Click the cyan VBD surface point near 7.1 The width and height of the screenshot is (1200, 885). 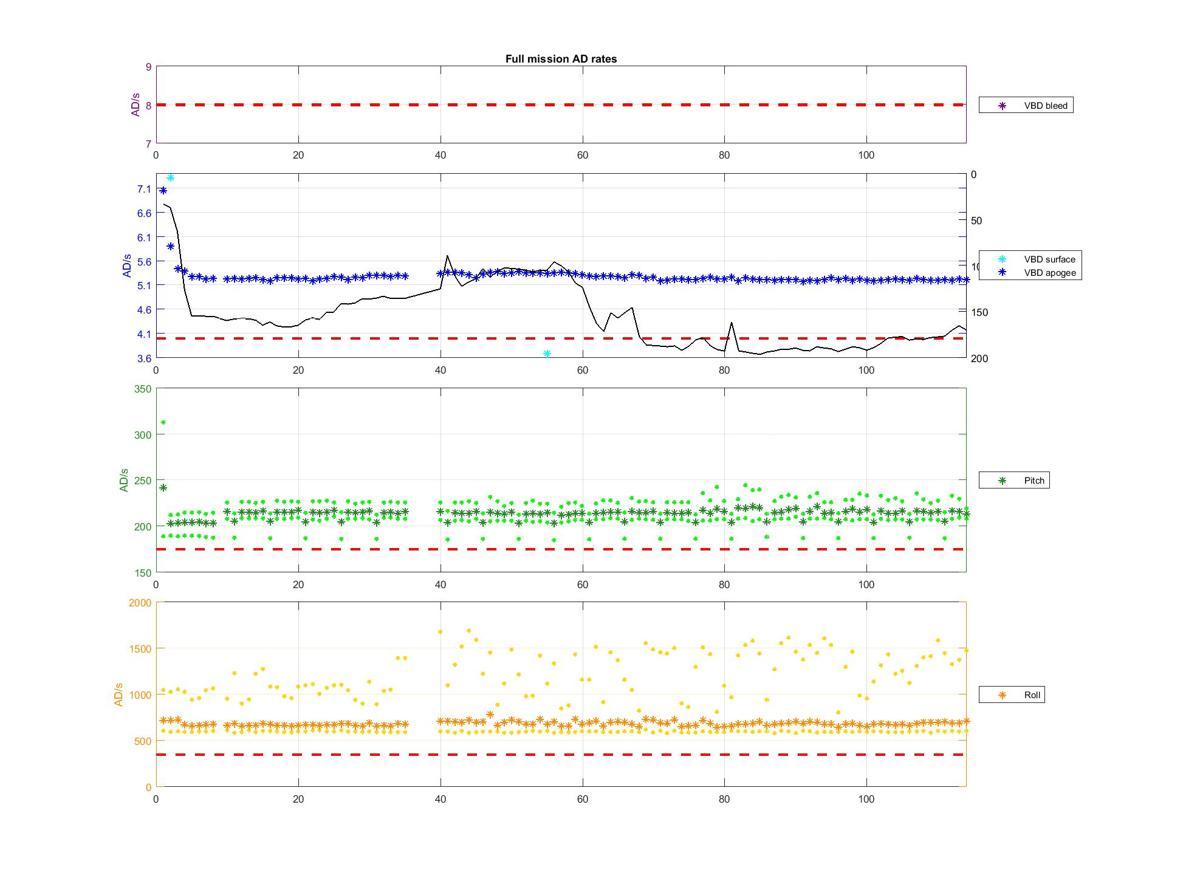(170, 177)
